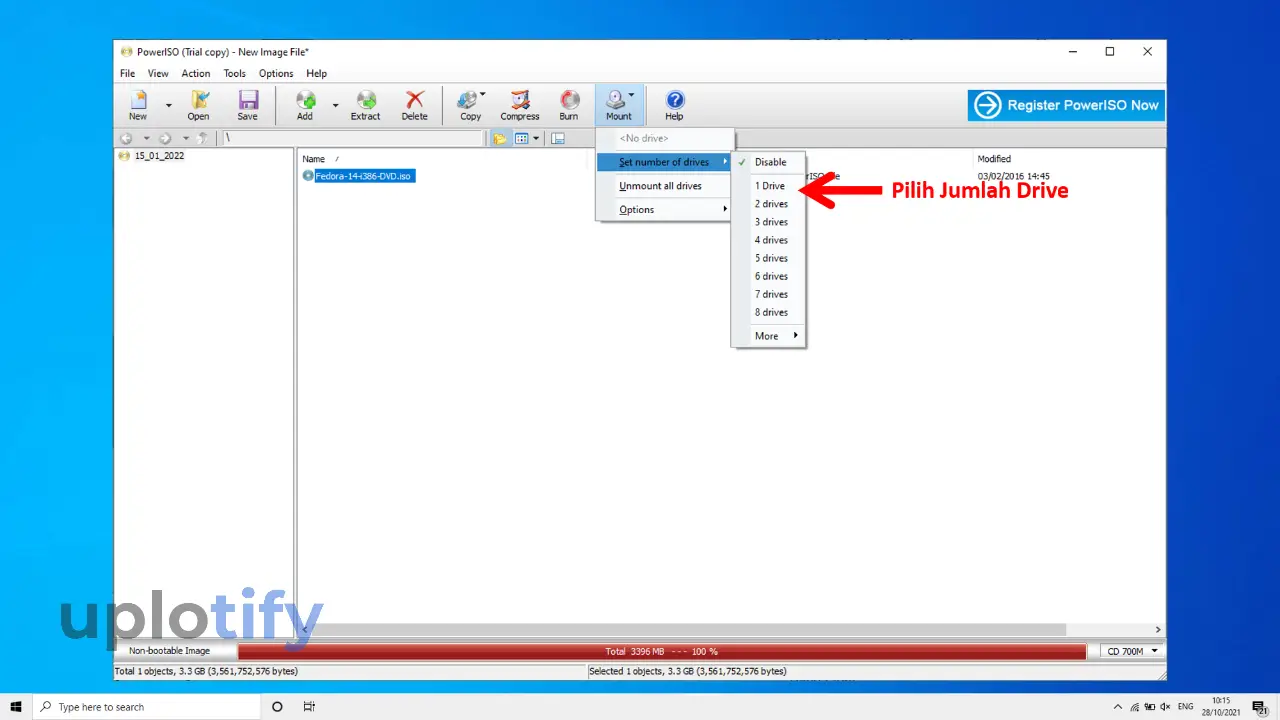
Task: Click the Up one level icon
Action: pos(203,139)
